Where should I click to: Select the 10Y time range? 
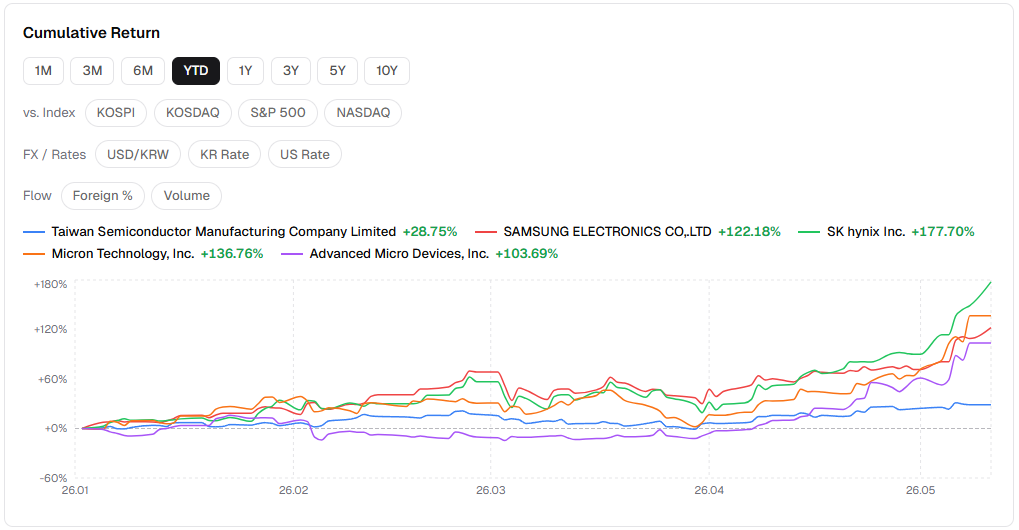pos(387,71)
